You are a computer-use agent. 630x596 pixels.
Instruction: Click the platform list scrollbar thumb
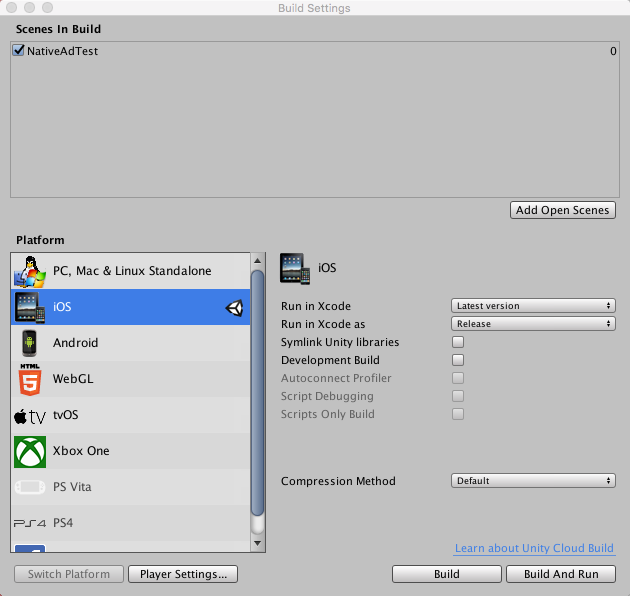(x=258, y=393)
